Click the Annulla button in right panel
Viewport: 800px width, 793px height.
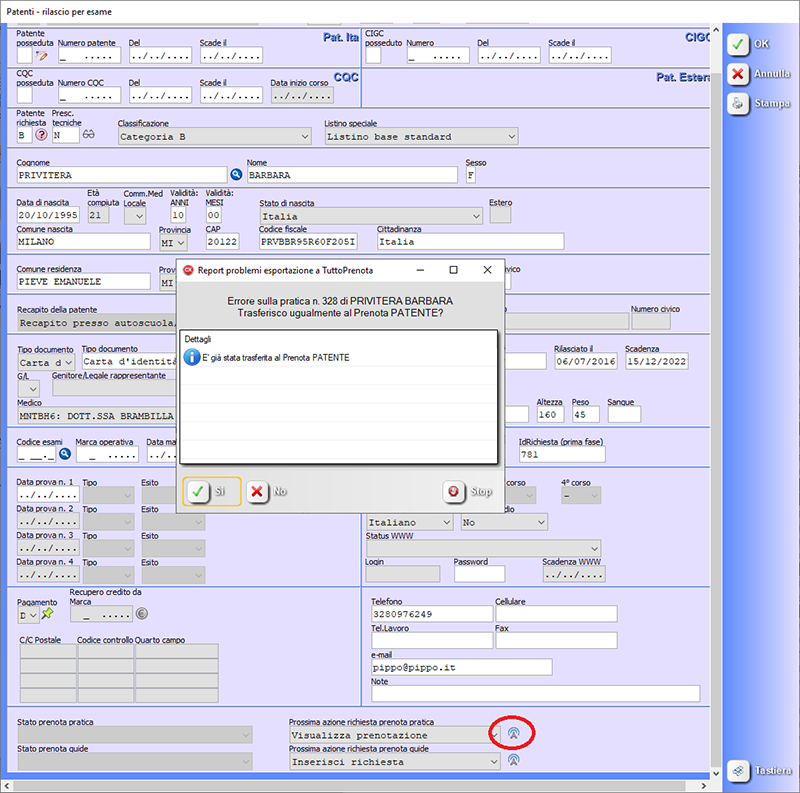click(760, 74)
